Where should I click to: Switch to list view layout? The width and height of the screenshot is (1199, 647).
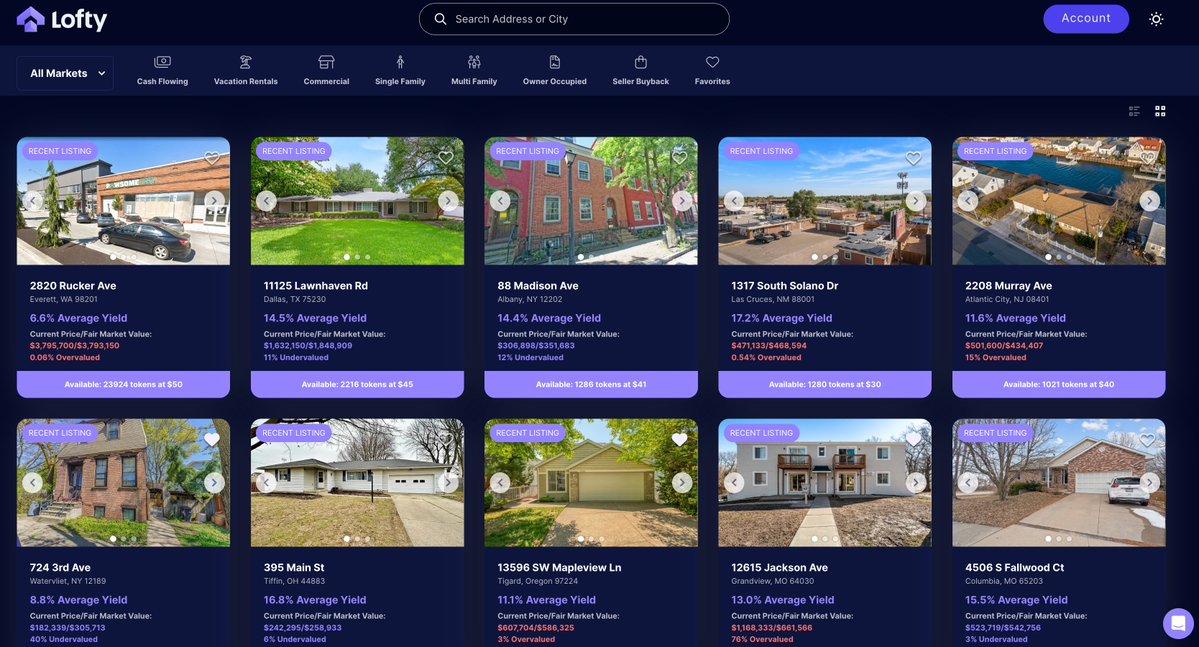click(1134, 111)
